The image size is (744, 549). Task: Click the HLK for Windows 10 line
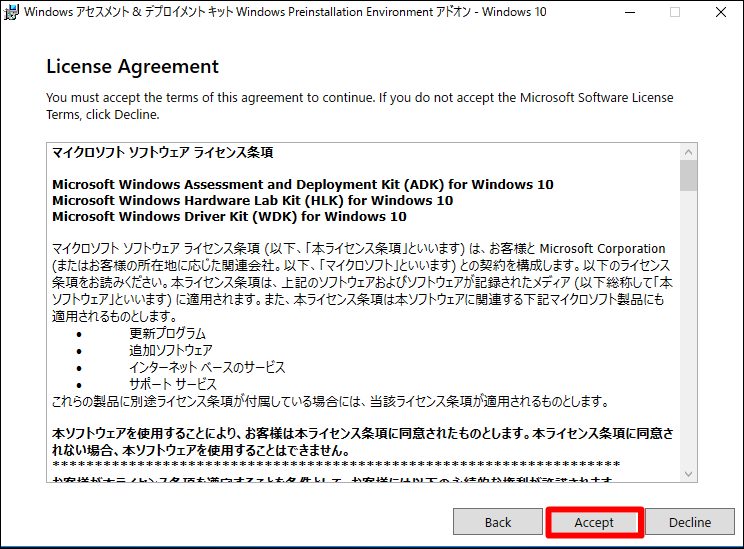pyautogui.click(x=252, y=200)
